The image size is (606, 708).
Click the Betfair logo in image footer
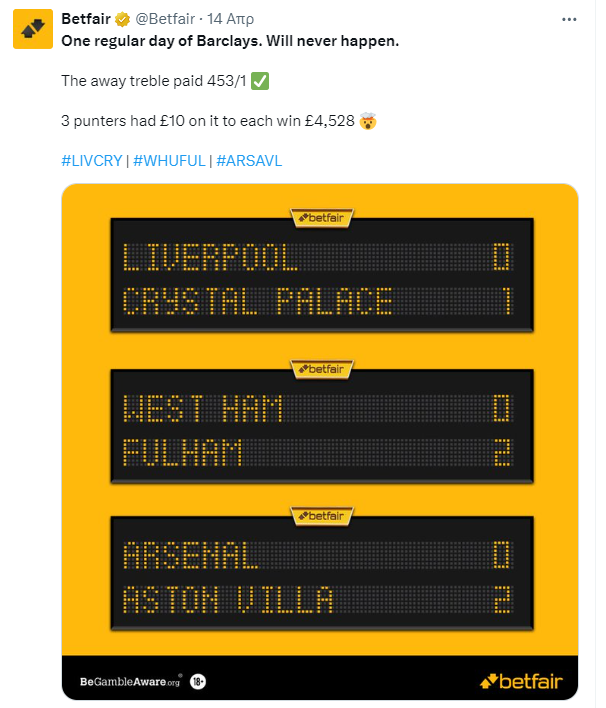click(x=520, y=681)
